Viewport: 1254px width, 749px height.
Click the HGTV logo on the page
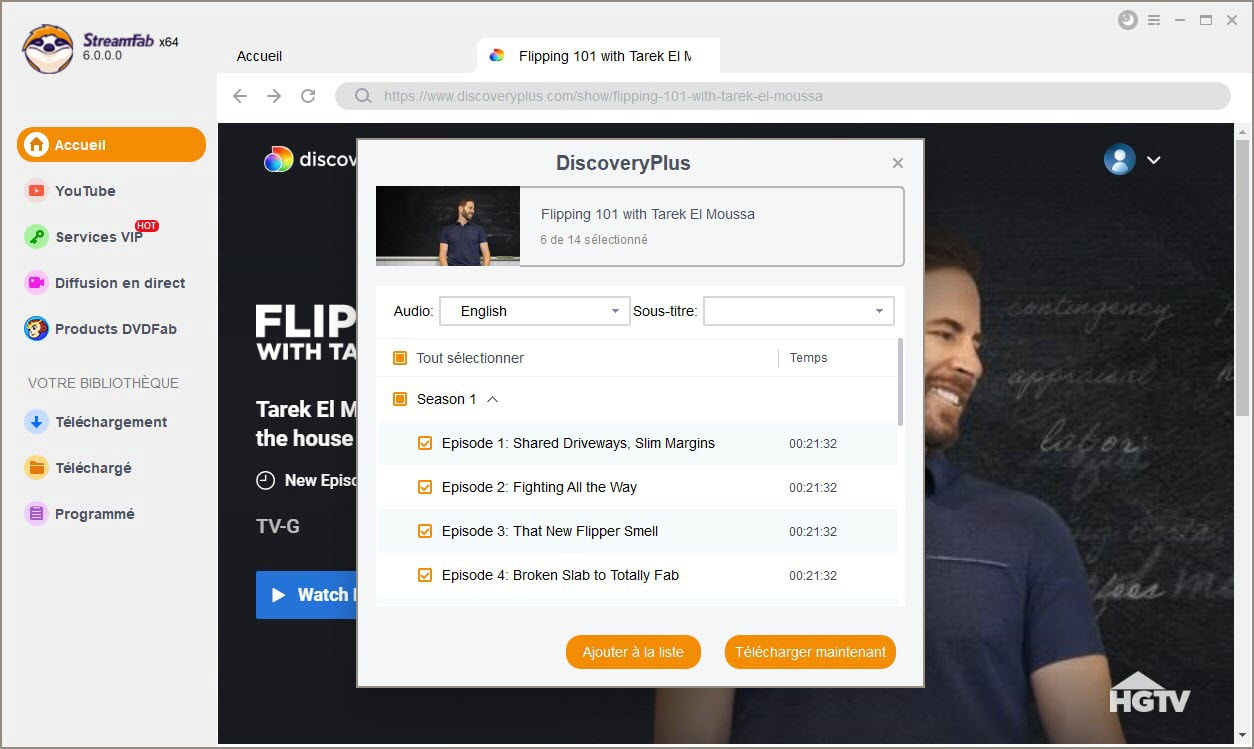click(x=1150, y=692)
